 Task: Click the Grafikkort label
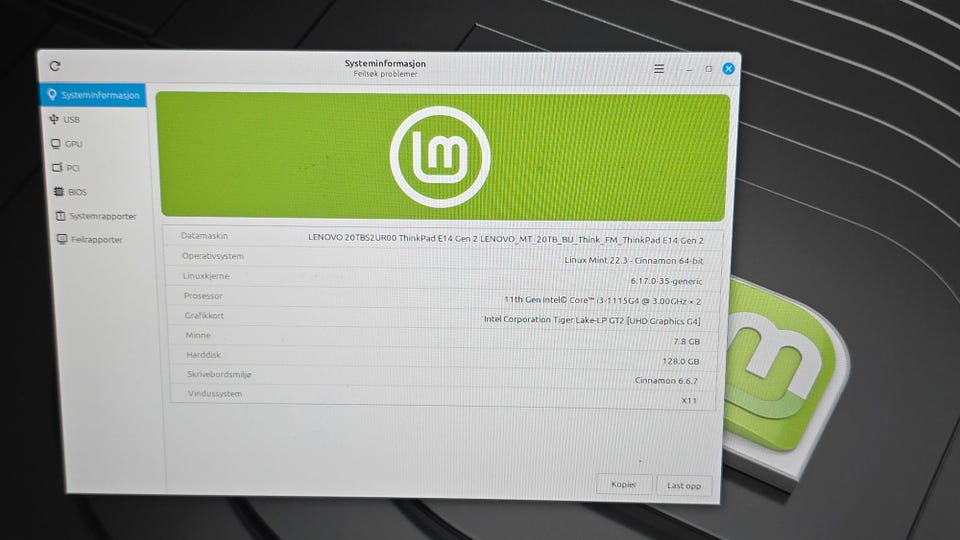point(204,315)
